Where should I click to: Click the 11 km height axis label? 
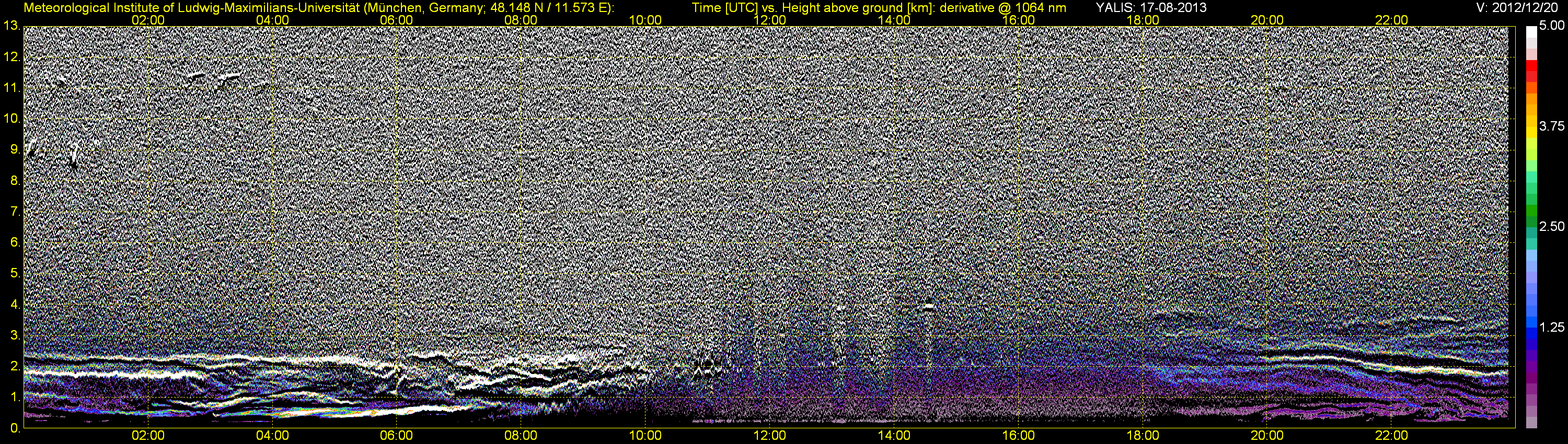(x=11, y=88)
